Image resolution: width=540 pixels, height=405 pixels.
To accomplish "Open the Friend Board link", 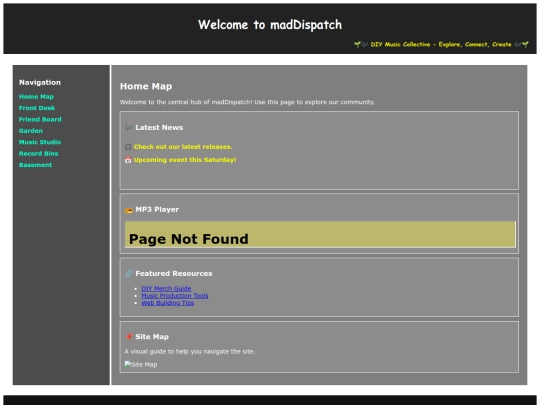I will 40,120.
